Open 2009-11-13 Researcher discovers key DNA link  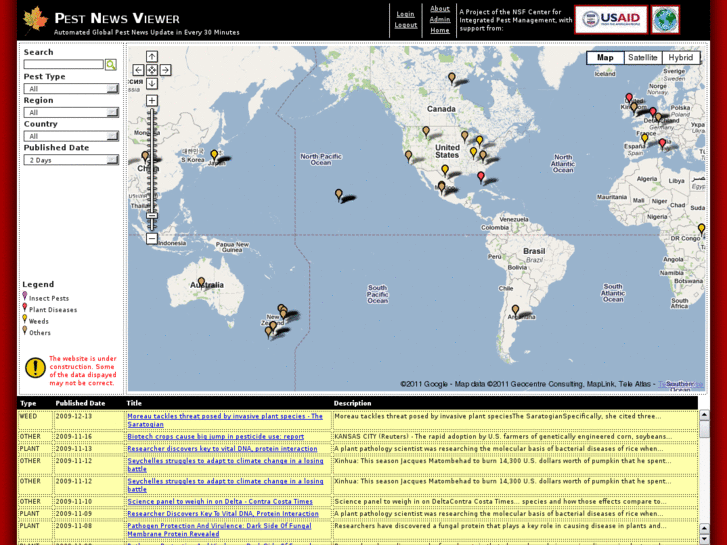click(x=222, y=449)
